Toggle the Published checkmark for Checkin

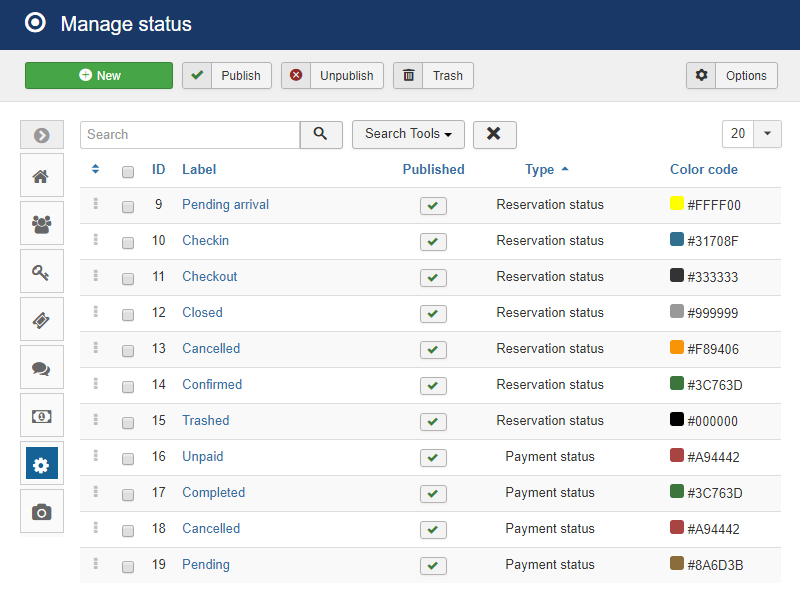click(433, 241)
